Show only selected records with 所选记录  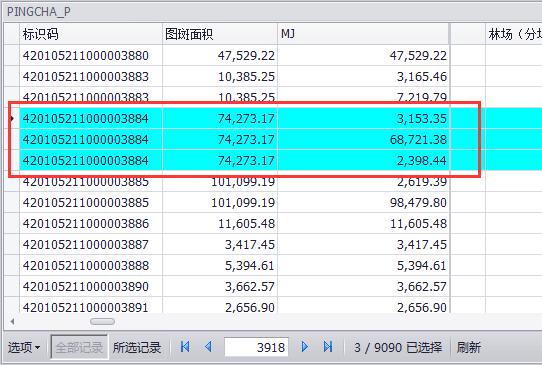tap(137, 347)
